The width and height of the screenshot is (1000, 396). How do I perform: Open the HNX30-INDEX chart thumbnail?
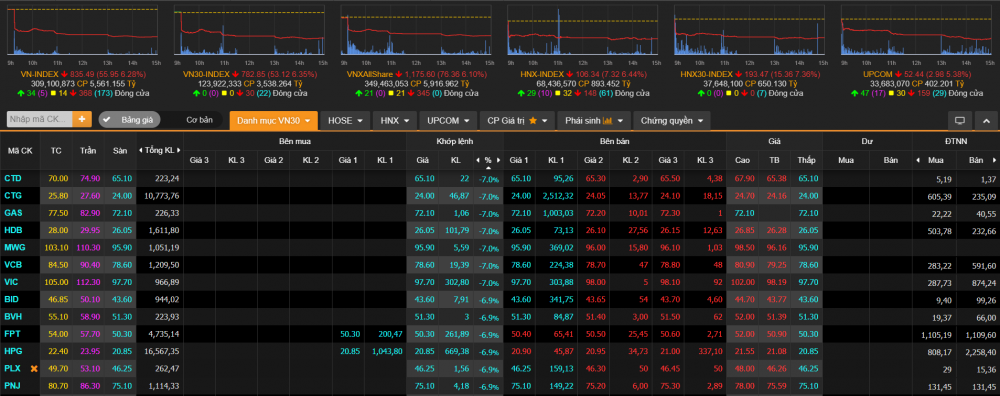click(749, 31)
